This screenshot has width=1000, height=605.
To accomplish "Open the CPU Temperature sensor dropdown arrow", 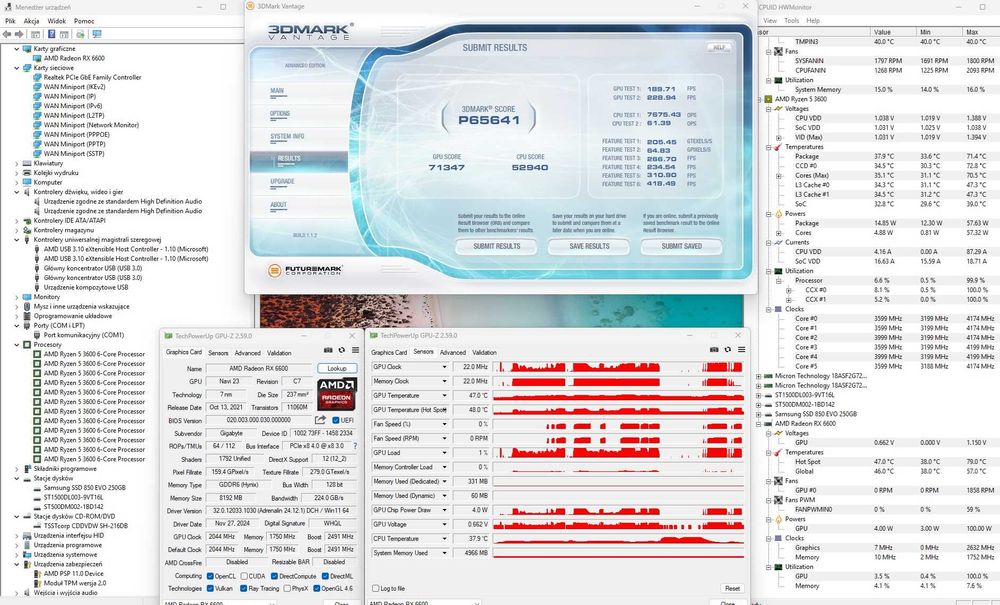I will [x=445, y=539].
